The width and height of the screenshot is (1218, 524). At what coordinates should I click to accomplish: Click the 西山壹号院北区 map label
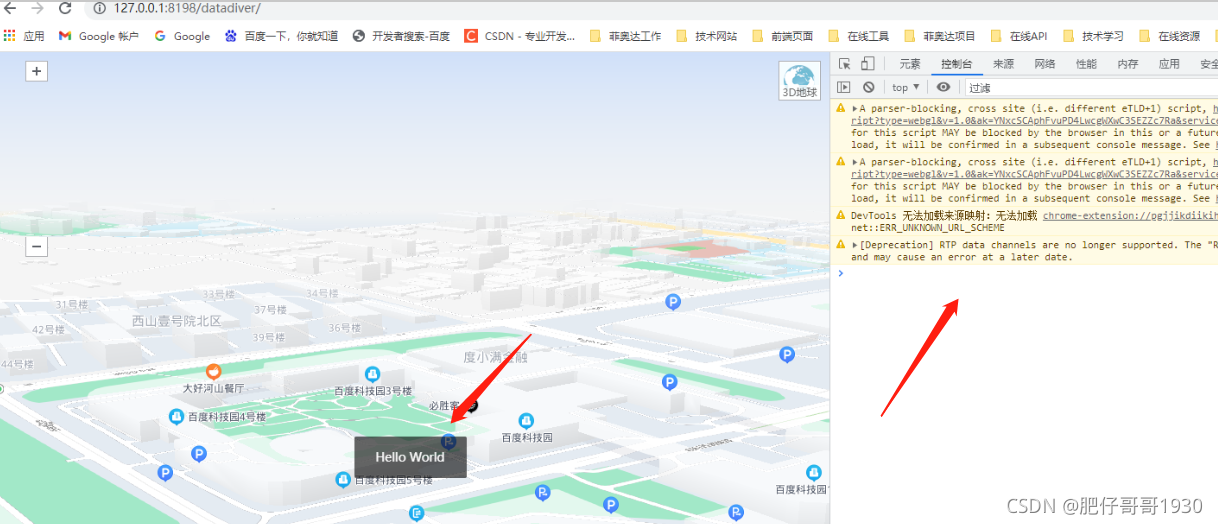click(x=176, y=321)
